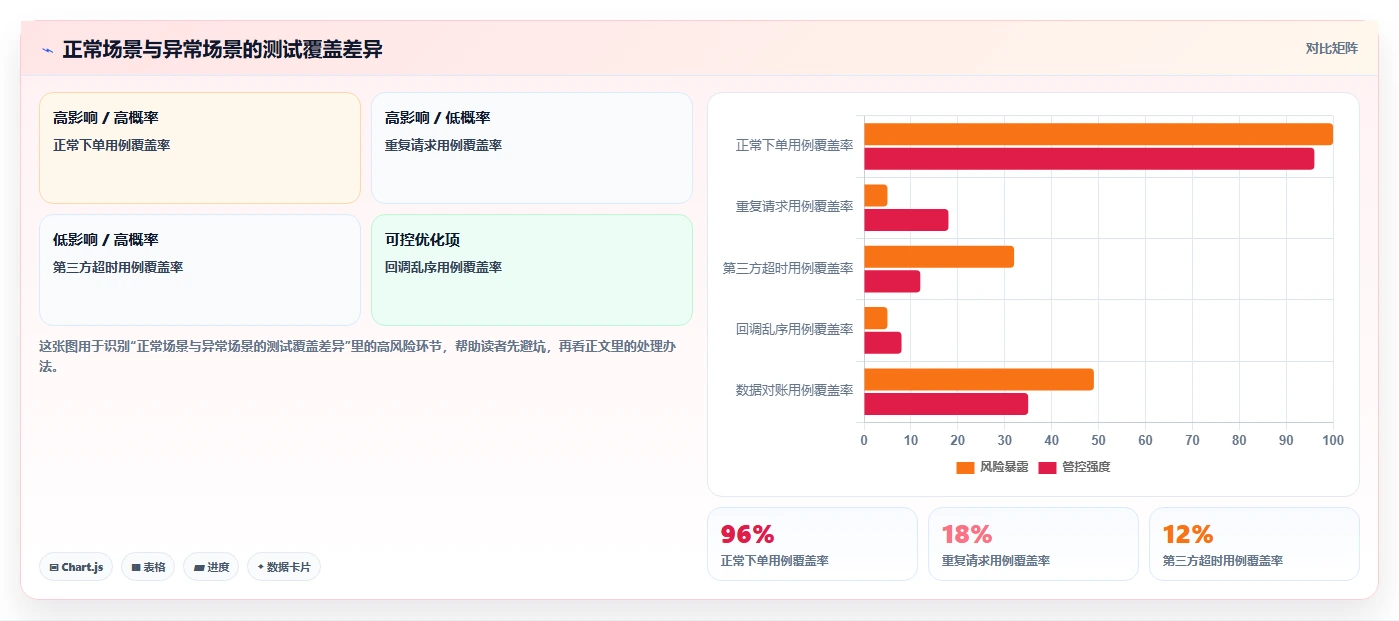Click orange bar for 第三方超时用例覆盖率
This screenshot has width=1399, height=621.
coord(939,257)
